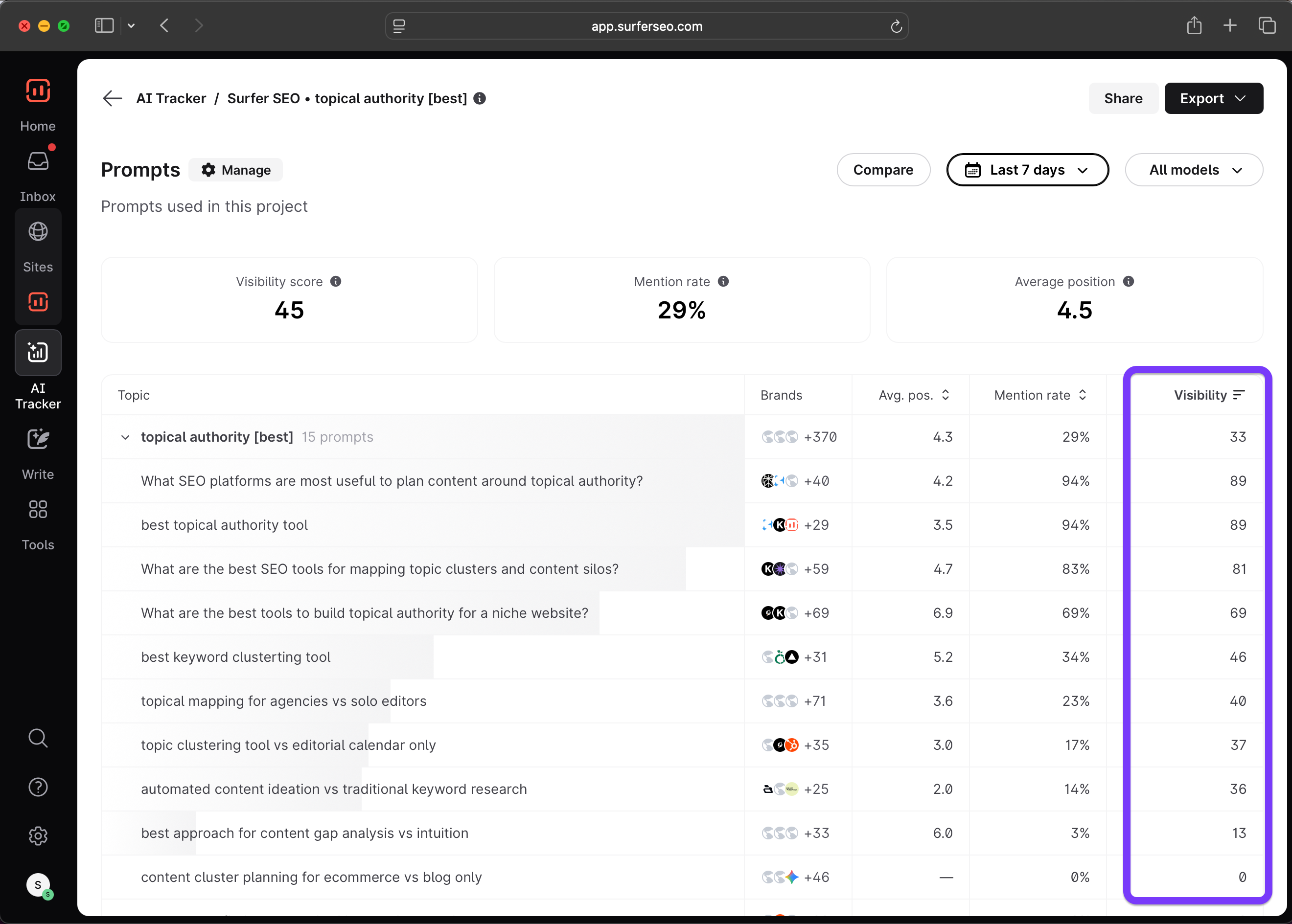Open the Write tool in the sidebar
1292x924 pixels.
pyautogui.click(x=38, y=439)
